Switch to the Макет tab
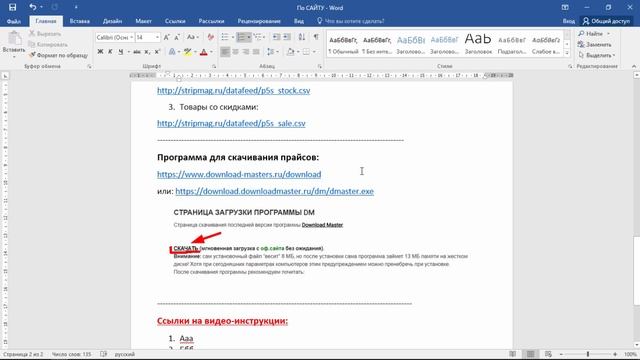Screen dimensions: 640x360 (x=143, y=21)
